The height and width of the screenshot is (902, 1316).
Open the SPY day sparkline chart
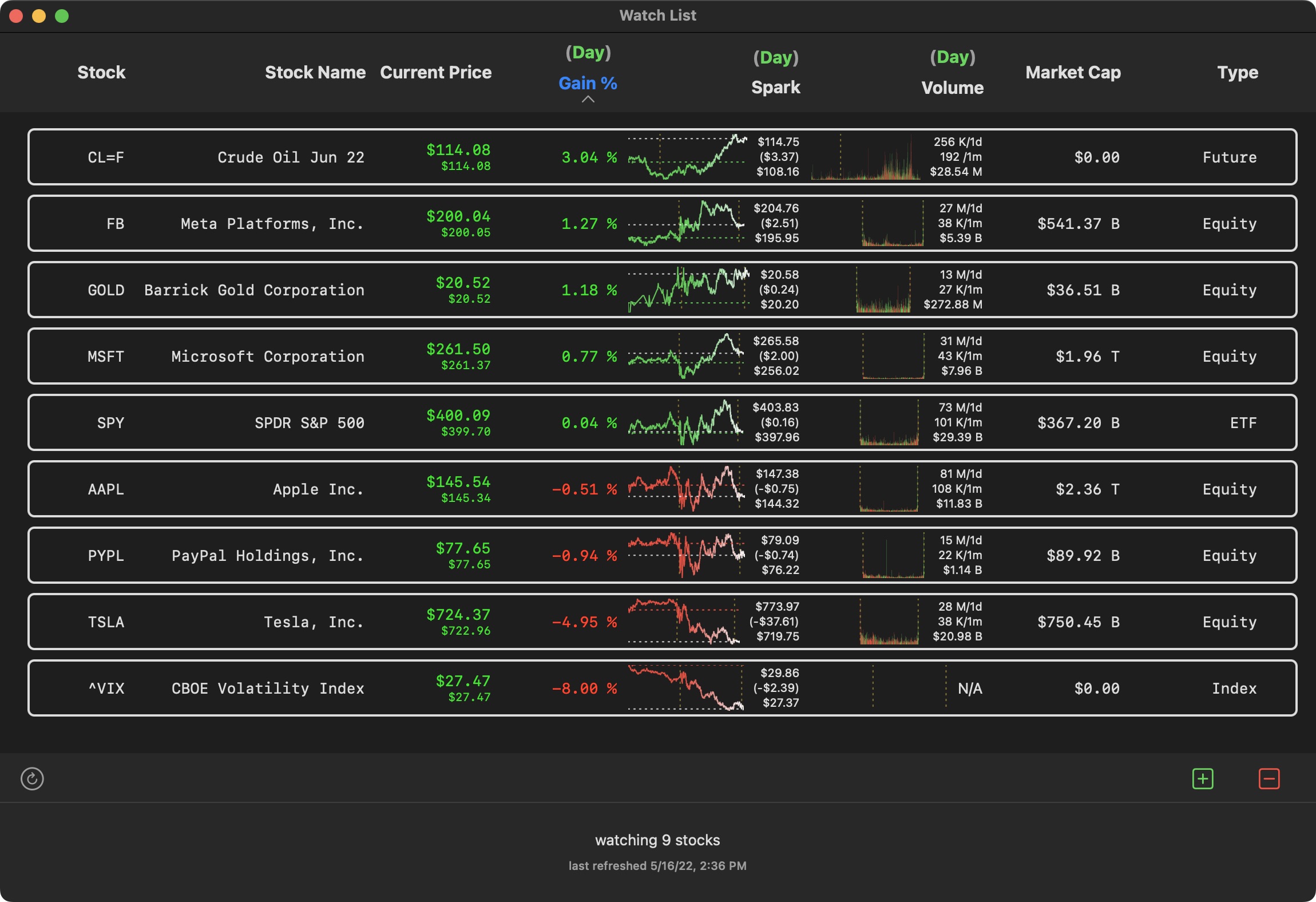(x=686, y=422)
